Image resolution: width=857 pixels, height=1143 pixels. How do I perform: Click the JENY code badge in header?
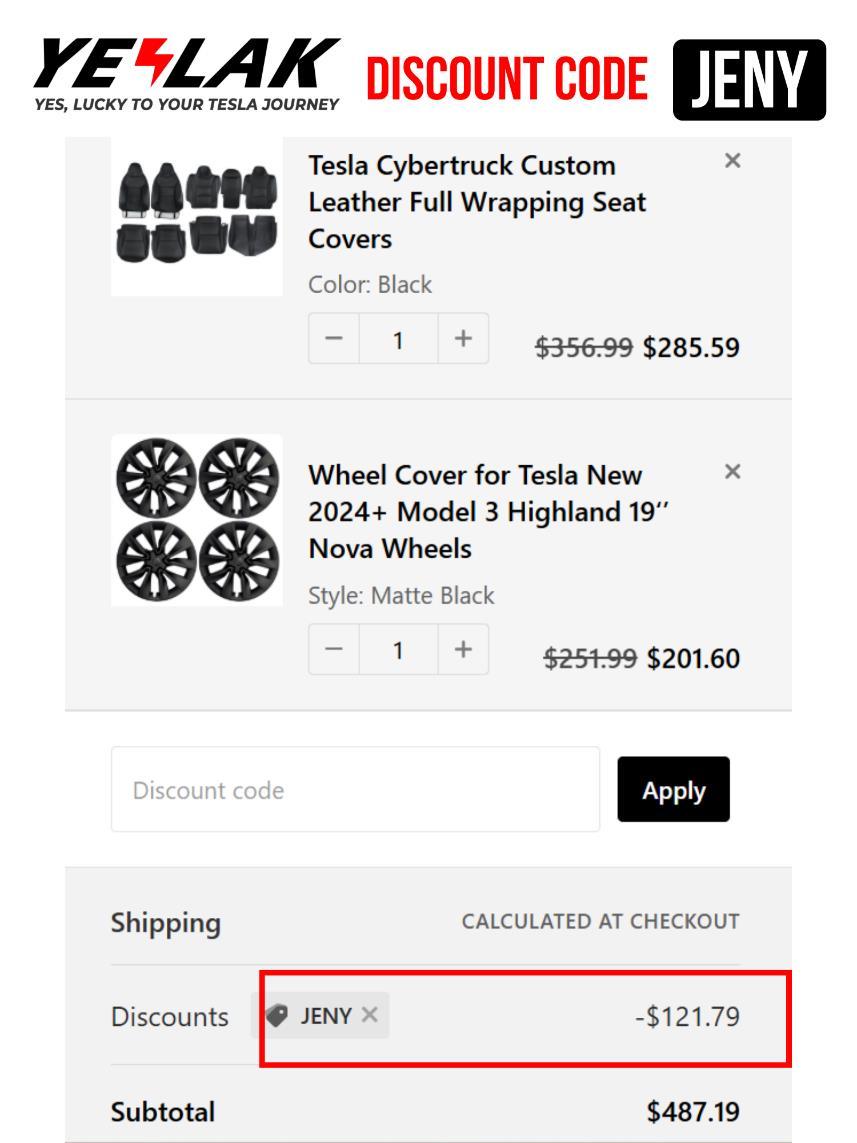pyautogui.click(x=749, y=80)
